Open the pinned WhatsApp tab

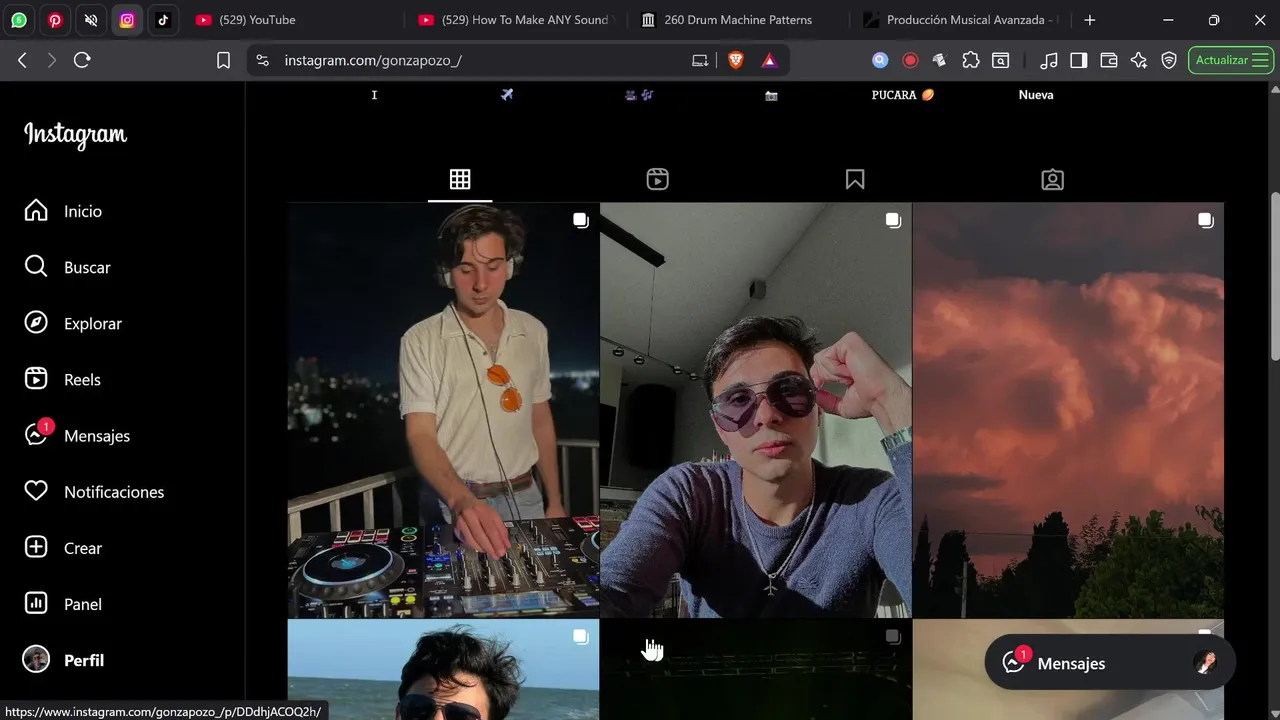[19, 20]
